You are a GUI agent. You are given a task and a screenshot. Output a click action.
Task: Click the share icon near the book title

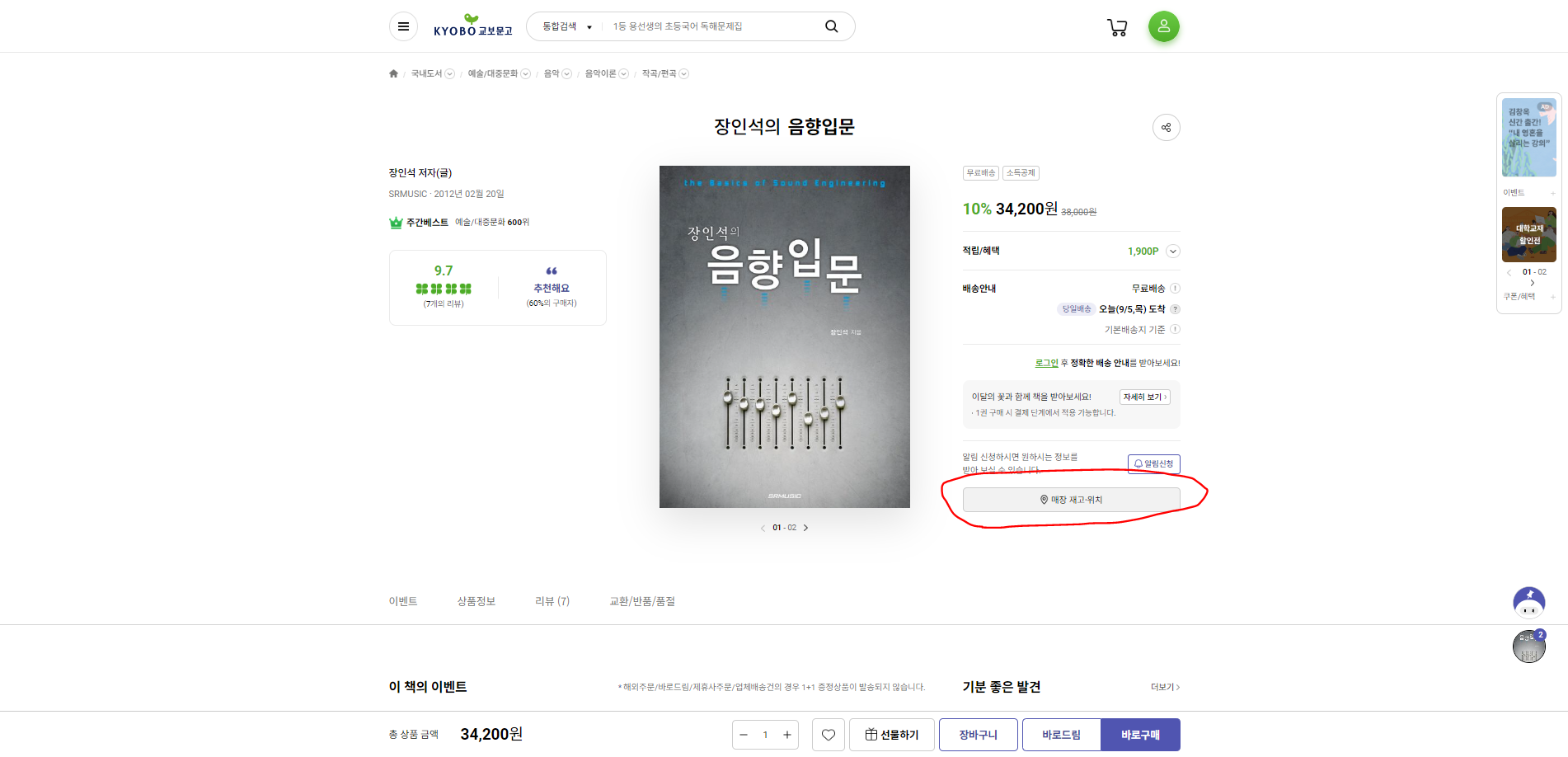pos(1166,127)
